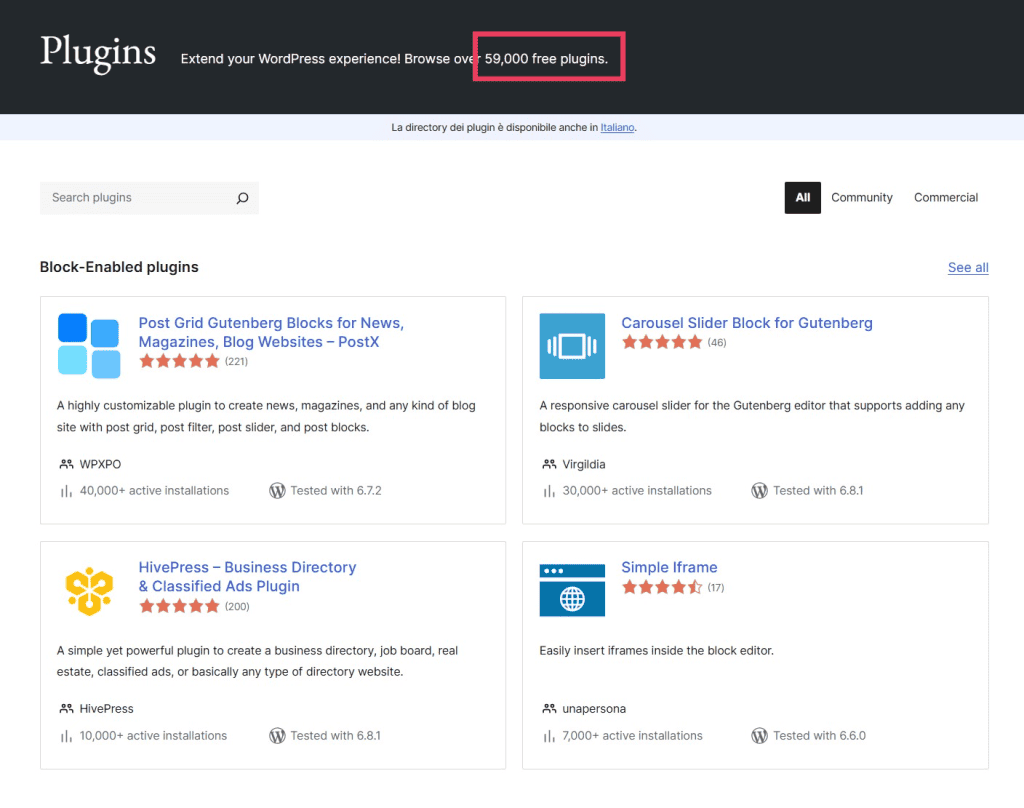Viewport: 1024px width, 808px height.
Task: Click Tested with 6.8.1 in Carousel card
Action: 818,491
